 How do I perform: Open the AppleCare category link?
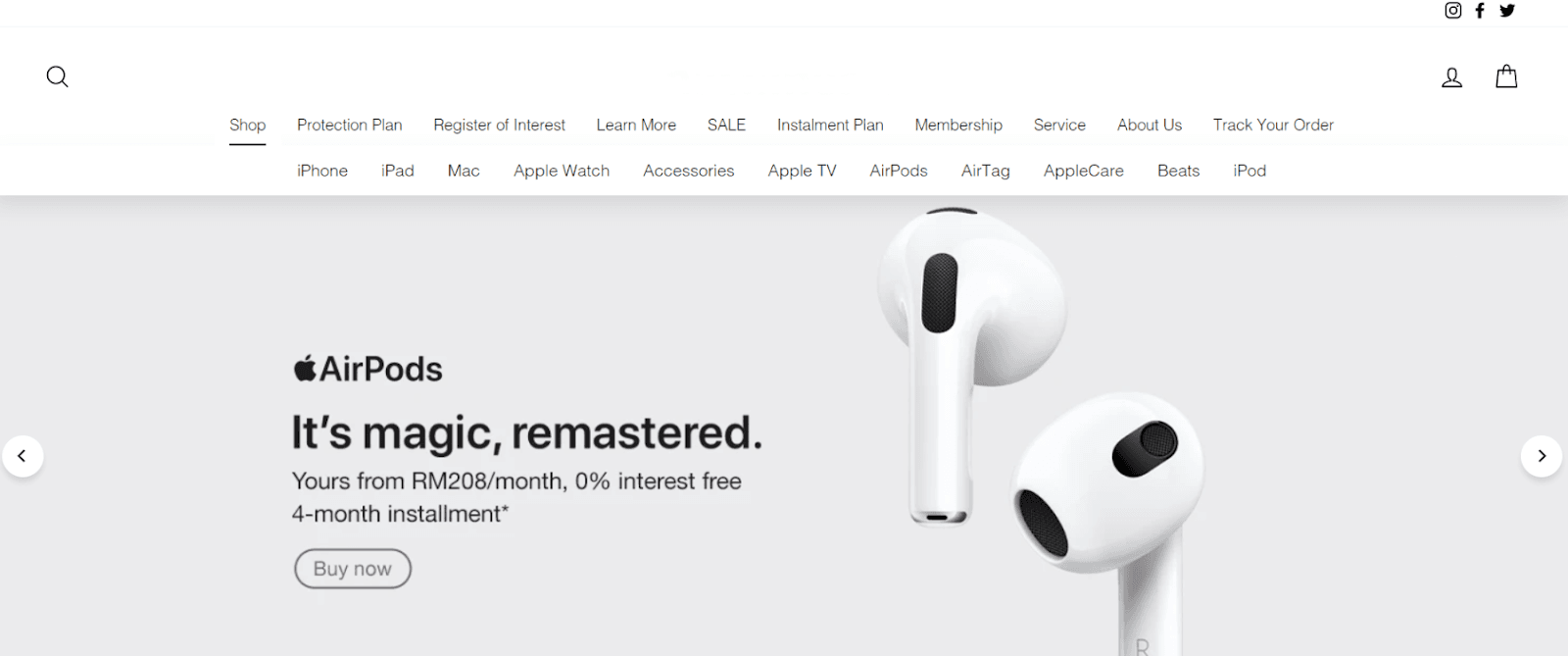click(1084, 171)
